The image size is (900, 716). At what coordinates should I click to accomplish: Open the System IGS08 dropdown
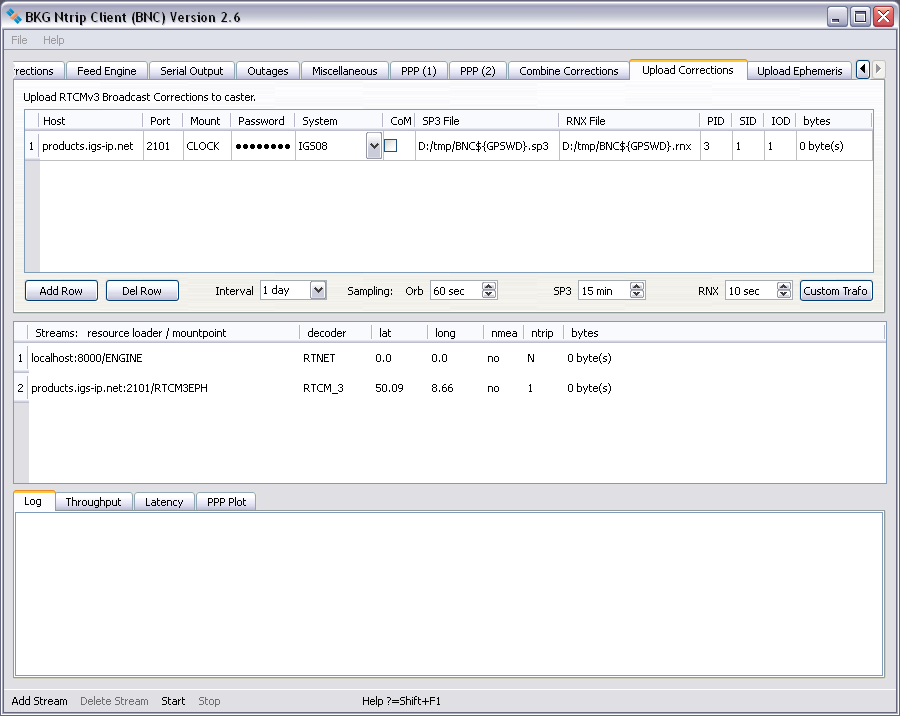pos(374,146)
